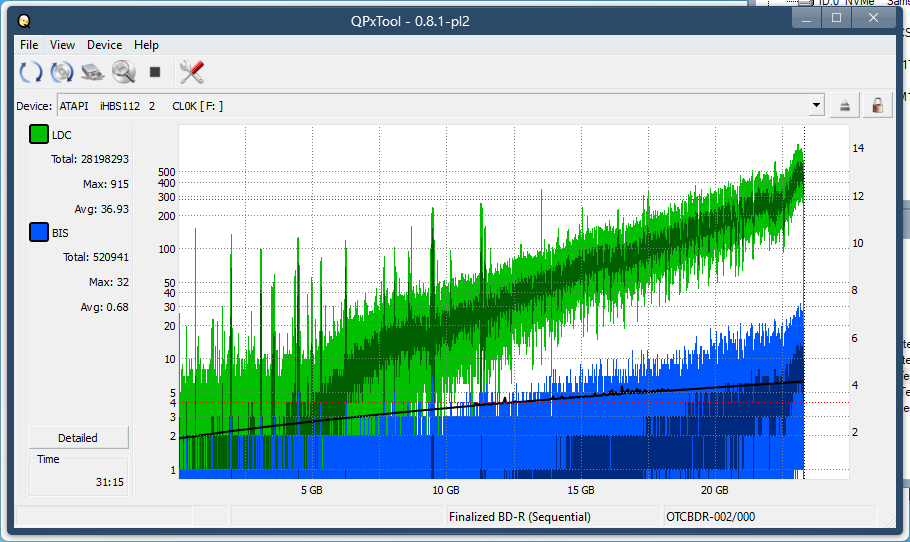
Task: Click the 20 GB axis label
Action: click(714, 490)
